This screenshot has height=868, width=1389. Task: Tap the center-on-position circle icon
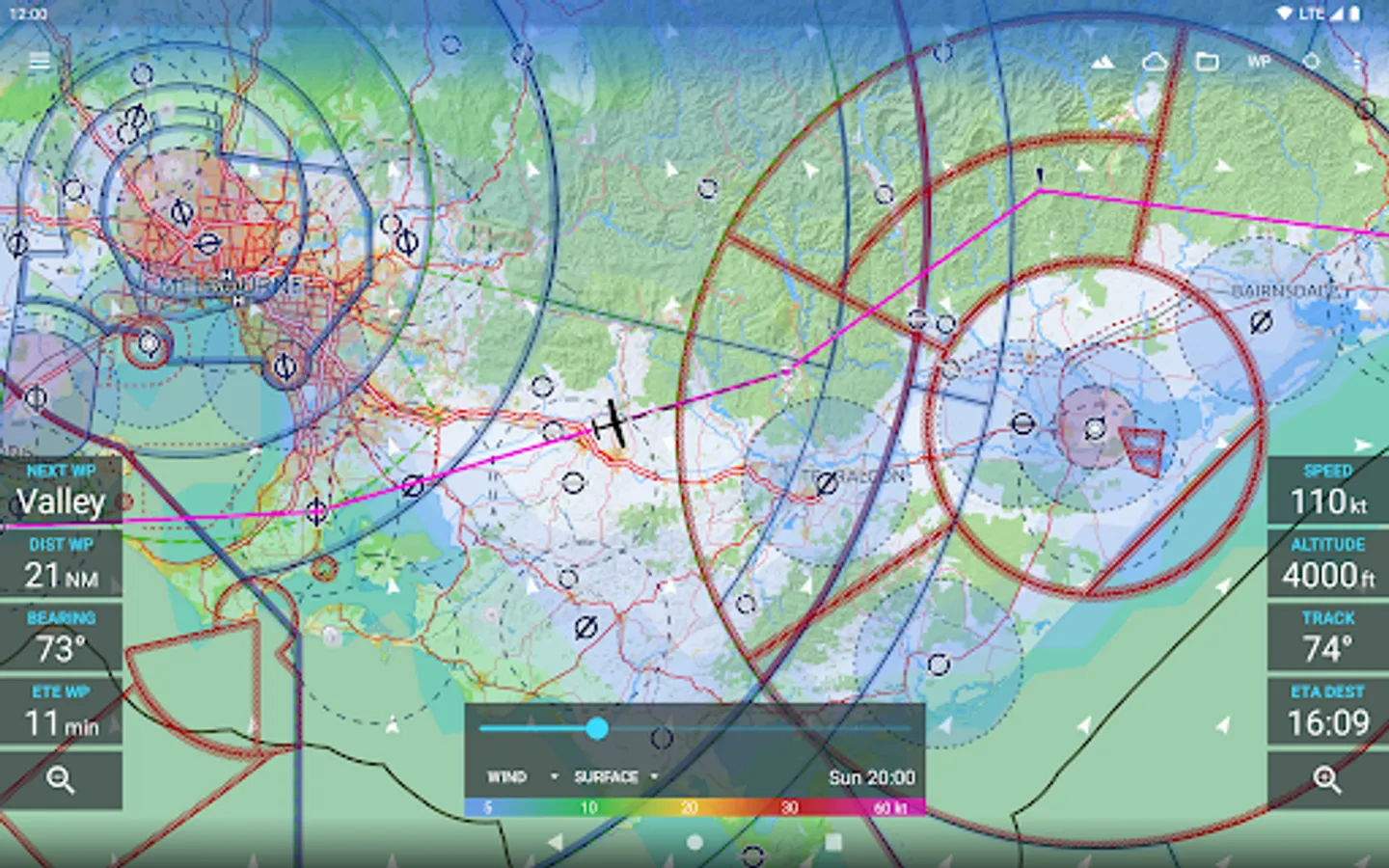pyautogui.click(x=1311, y=62)
